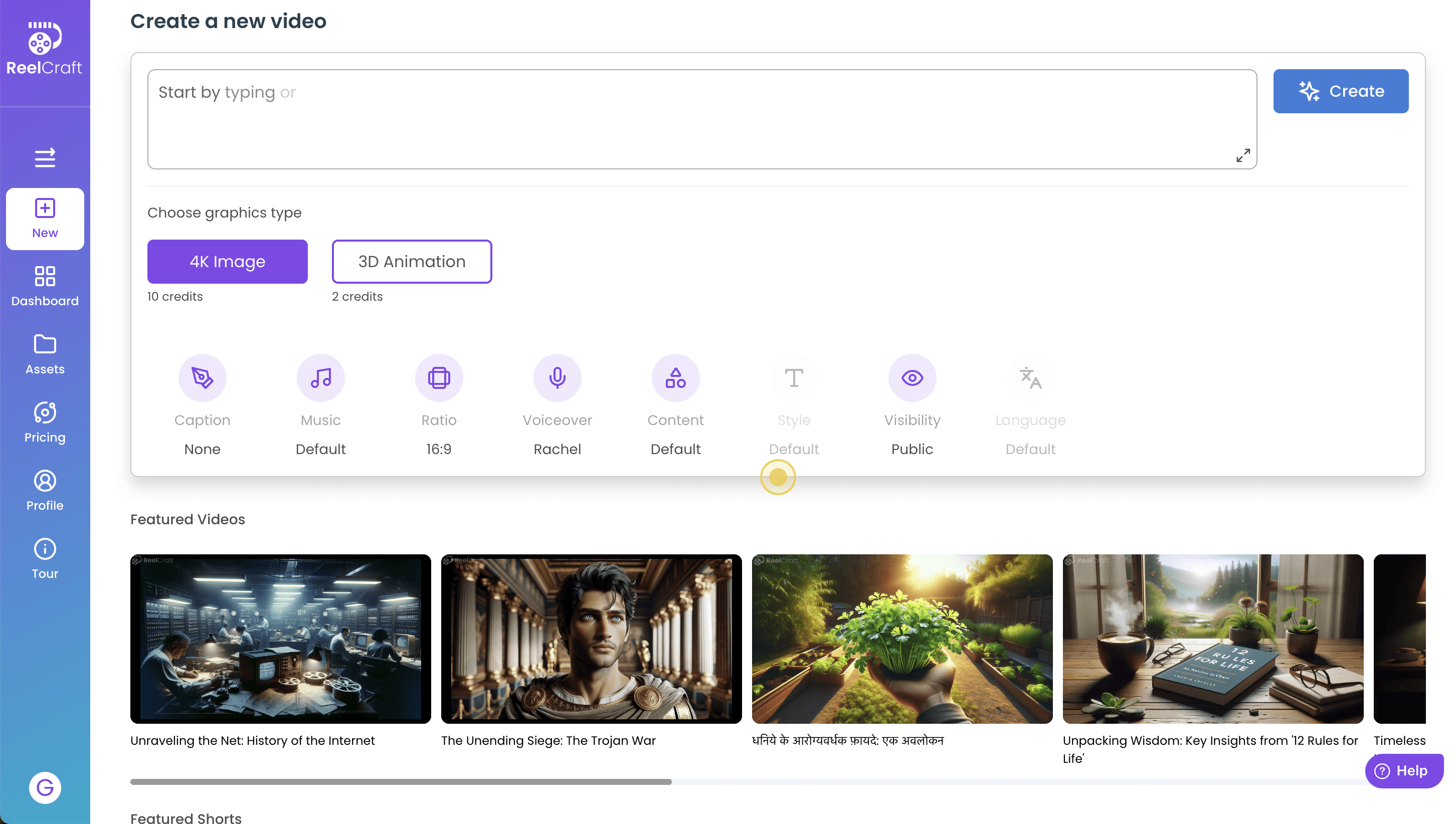Select the Language translation icon
Viewport: 1456px width, 824px height.
1030,377
